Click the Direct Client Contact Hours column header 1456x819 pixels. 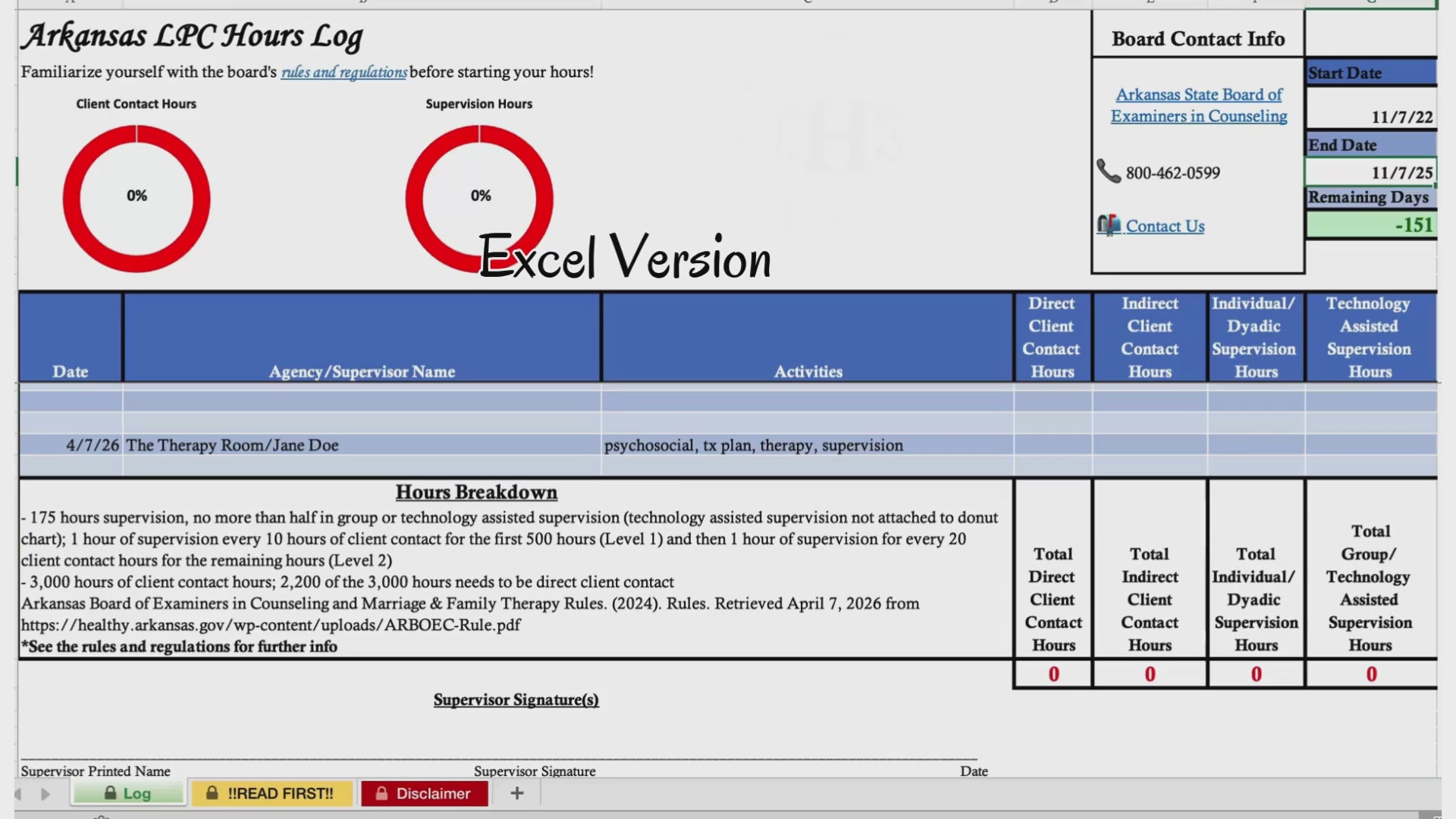pyautogui.click(x=1052, y=337)
